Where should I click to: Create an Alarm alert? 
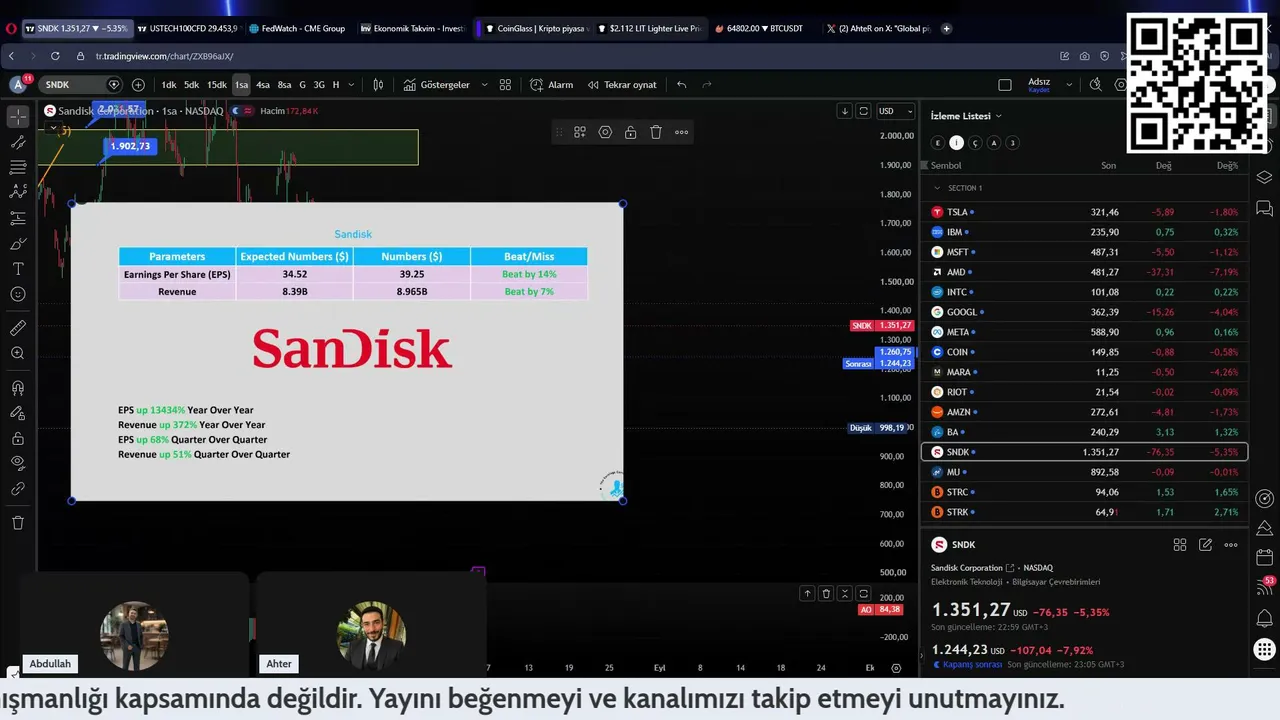tap(552, 85)
